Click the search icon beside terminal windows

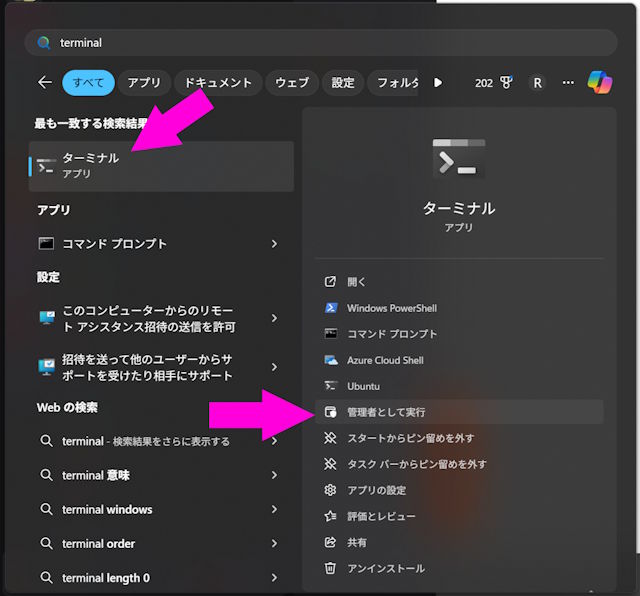[47, 509]
